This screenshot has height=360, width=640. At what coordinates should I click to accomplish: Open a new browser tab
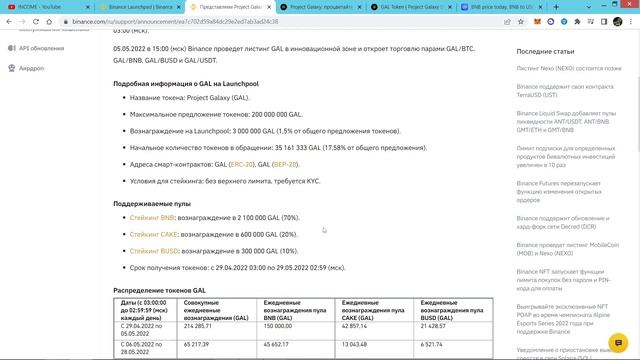556,7
